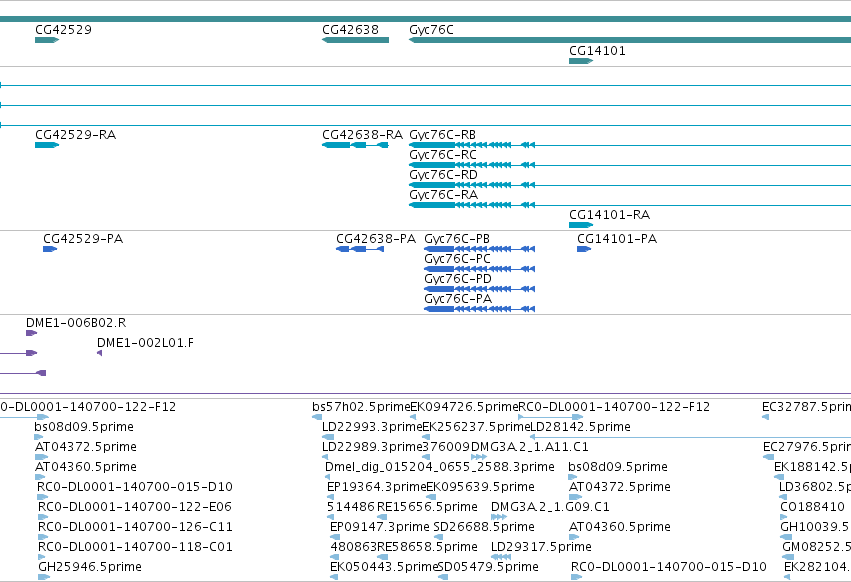
Task: Click the CO188410 EST label
Action: pos(812,507)
